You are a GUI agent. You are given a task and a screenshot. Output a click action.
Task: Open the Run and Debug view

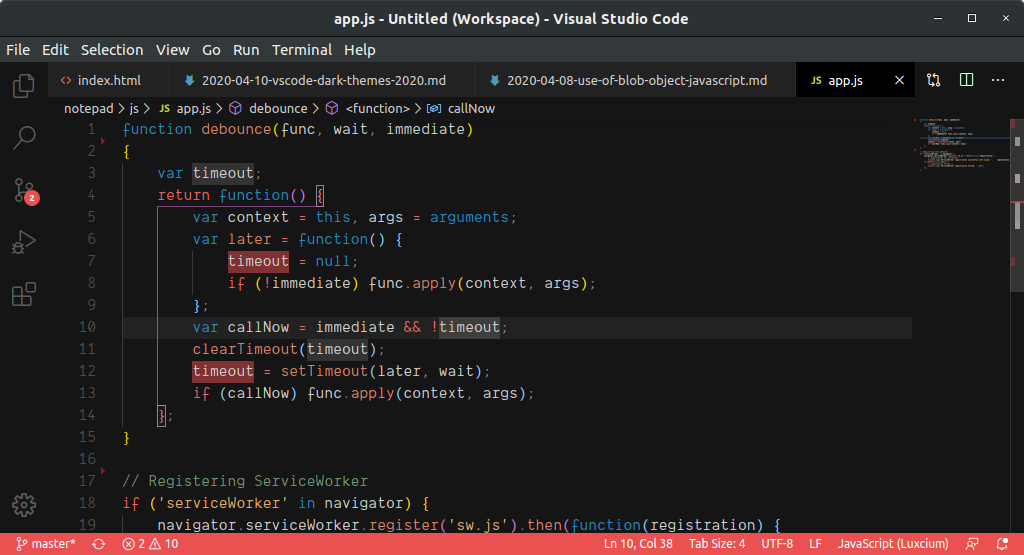[x=24, y=242]
